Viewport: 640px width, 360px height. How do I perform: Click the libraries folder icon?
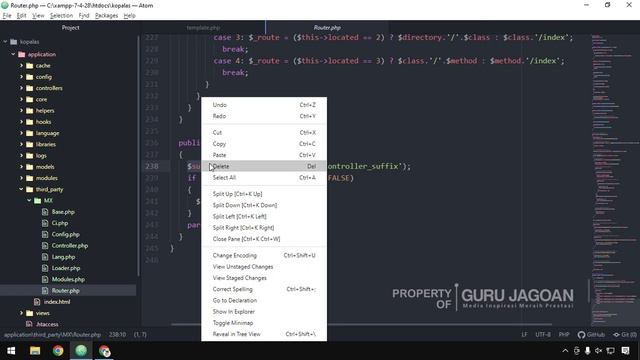pyautogui.click(x=29, y=144)
